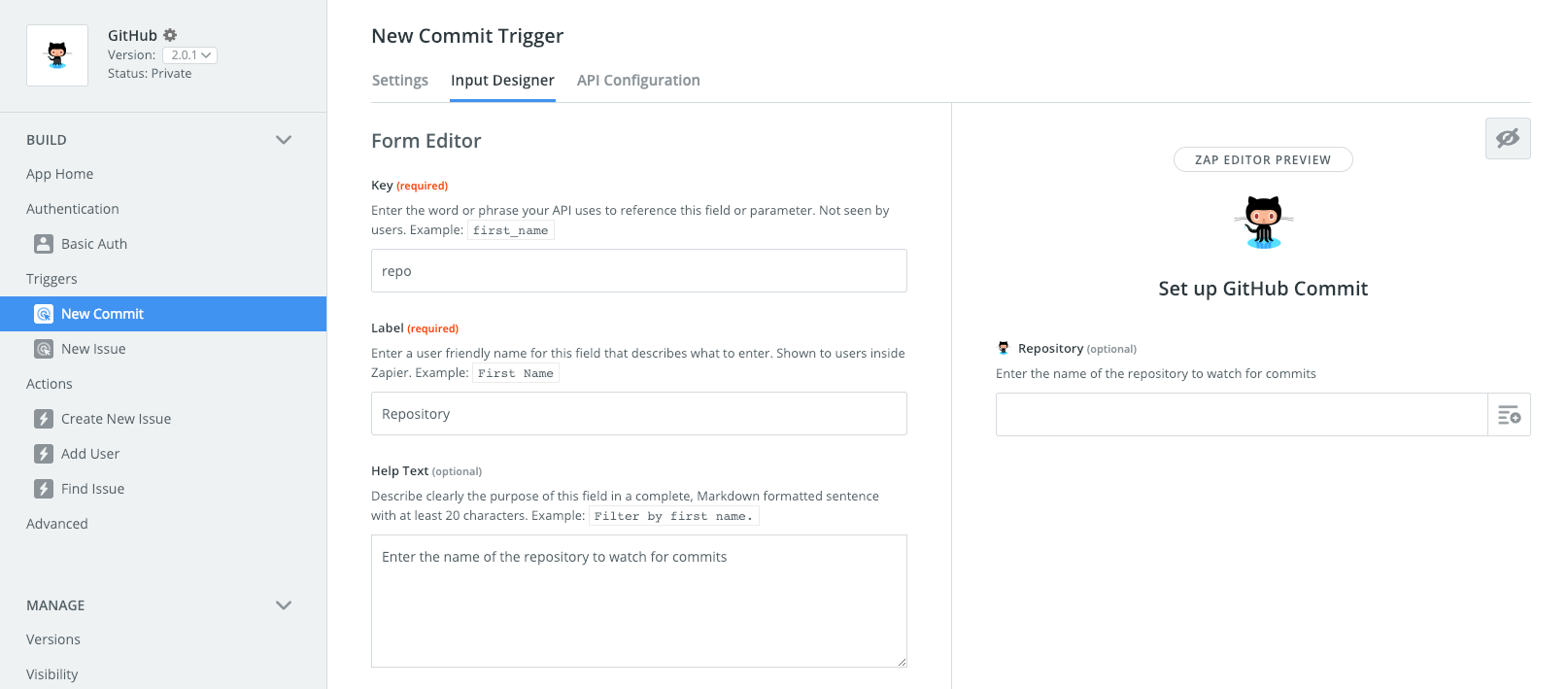Click the ZAP EDITOR PREVIEW button
Viewport: 1568px width, 689px height.
1263,159
